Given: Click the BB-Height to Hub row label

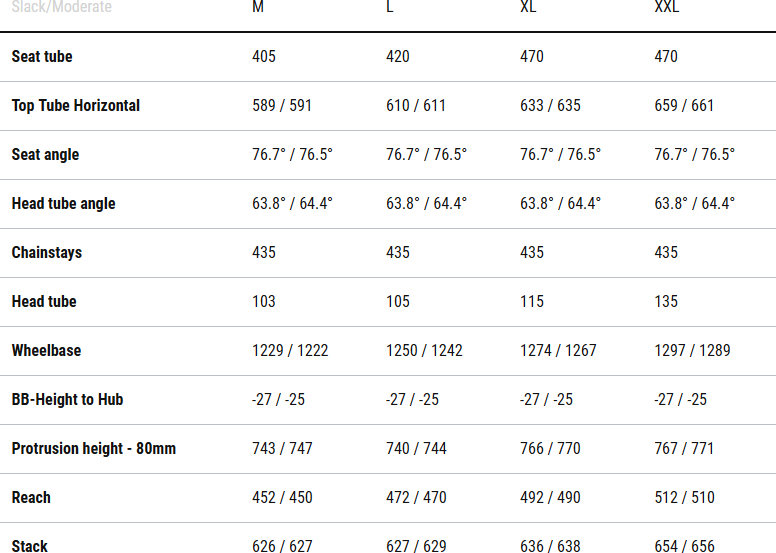Looking at the screenshot, I should 67,399.
